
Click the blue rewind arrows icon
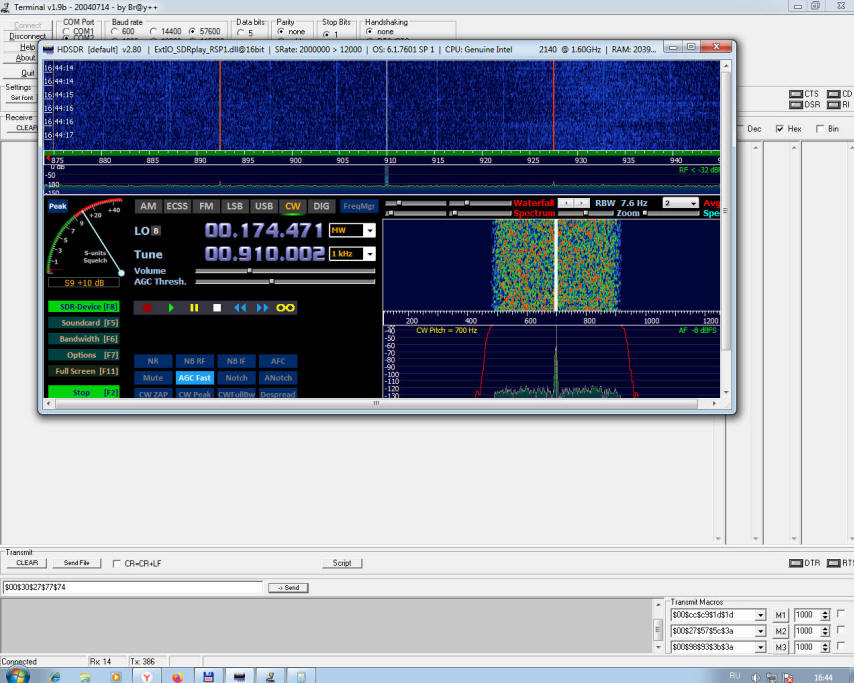click(240, 308)
